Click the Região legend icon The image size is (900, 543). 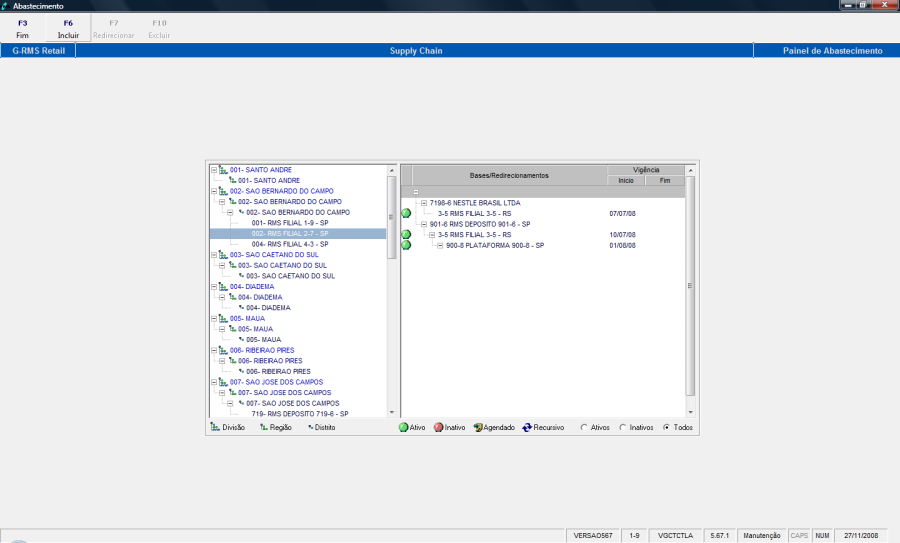[x=264, y=427]
